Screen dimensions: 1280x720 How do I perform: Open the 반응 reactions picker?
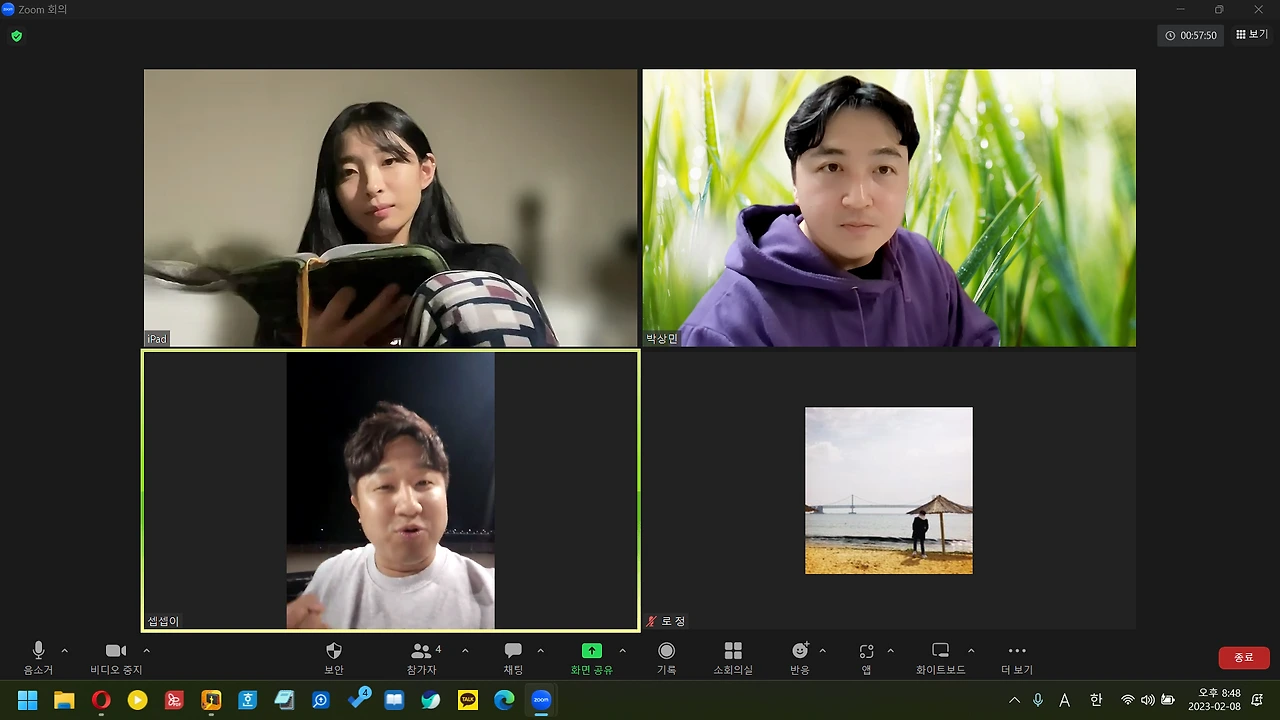click(x=800, y=658)
